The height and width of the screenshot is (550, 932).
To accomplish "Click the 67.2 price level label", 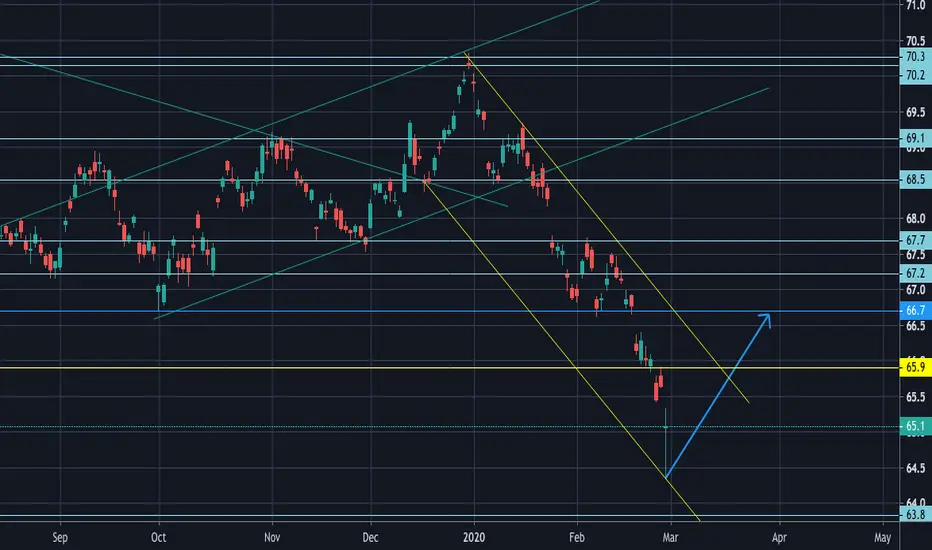I will tap(915, 274).
